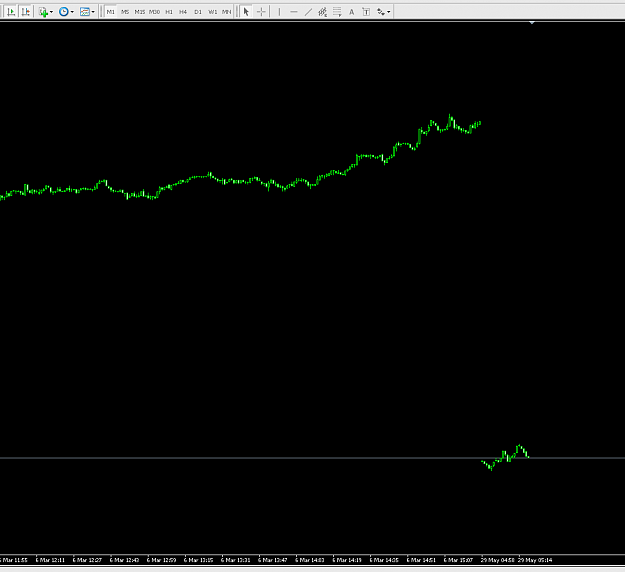Open the arrows objects dropdown arrow
Viewport: 625px width, 572px height.
pyautogui.click(x=389, y=12)
